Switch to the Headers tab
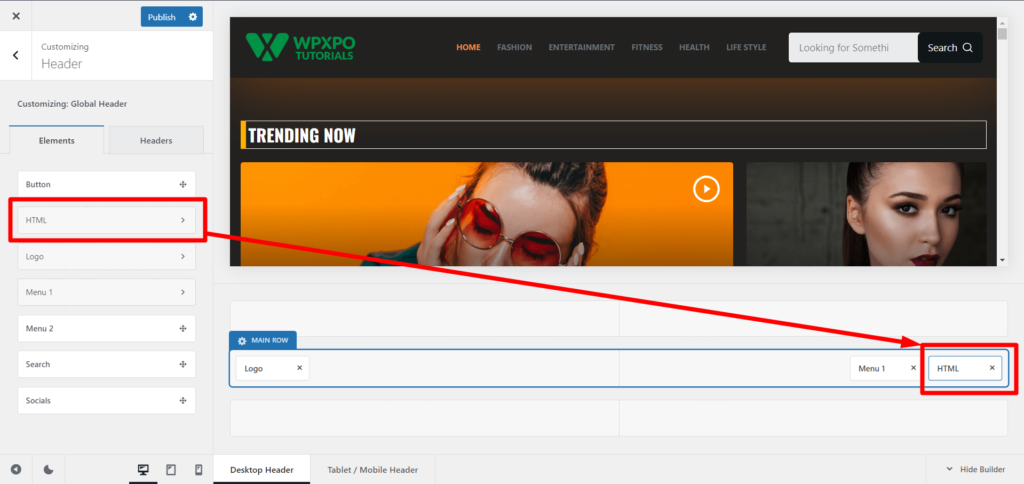Screen dimensions: 1024x484 point(156,140)
